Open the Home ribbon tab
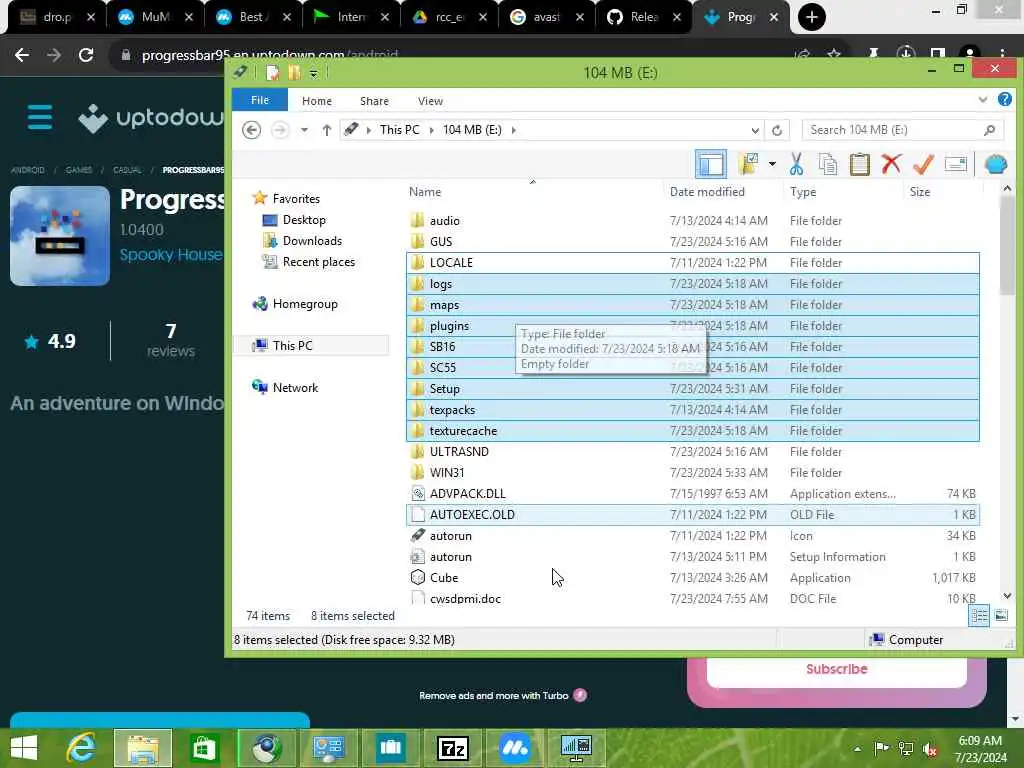1024x768 pixels. pos(317,101)
